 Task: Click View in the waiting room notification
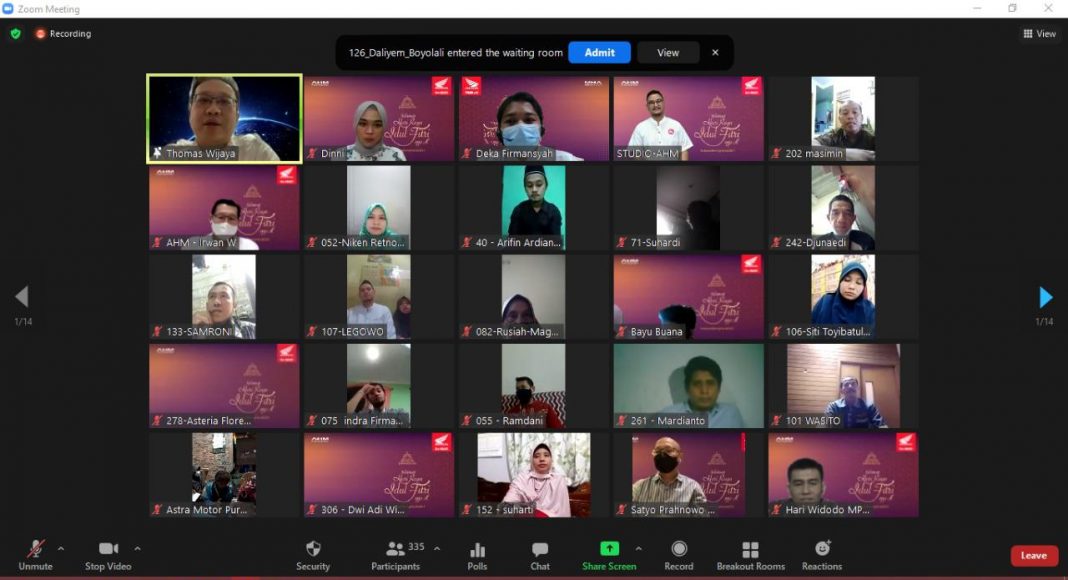point(668,53)
